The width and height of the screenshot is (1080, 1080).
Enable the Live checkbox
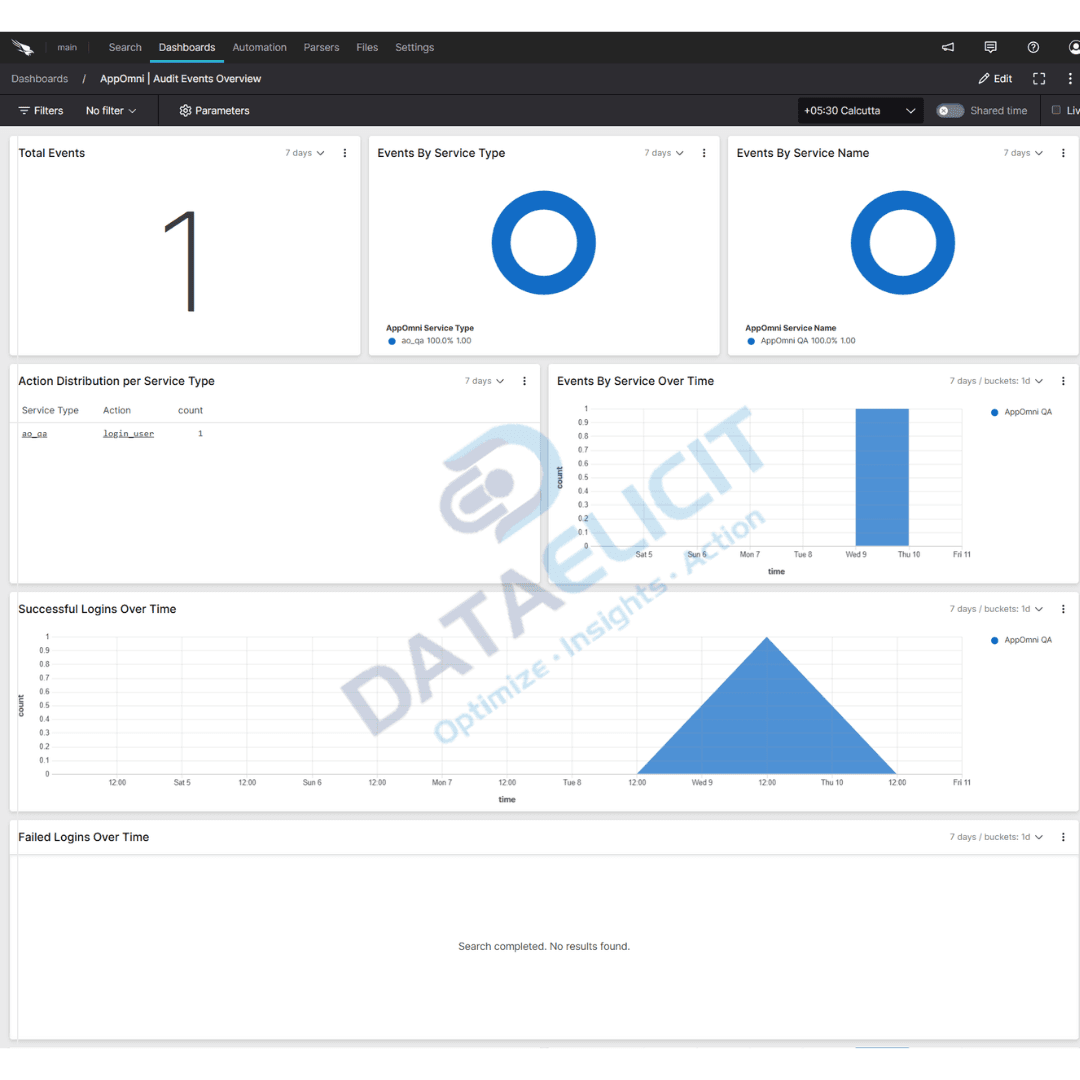(1058, 110)
